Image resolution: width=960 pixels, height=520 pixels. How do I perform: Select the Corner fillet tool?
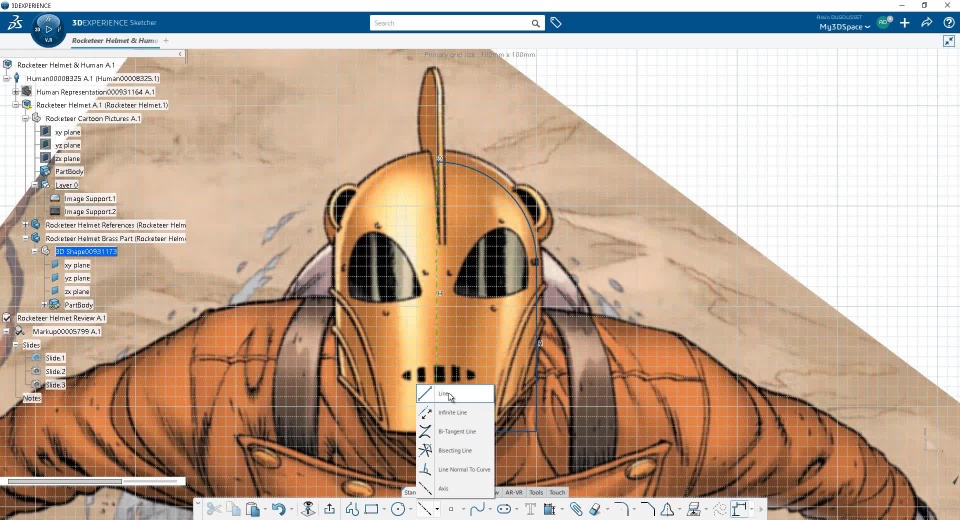point(621,509)
